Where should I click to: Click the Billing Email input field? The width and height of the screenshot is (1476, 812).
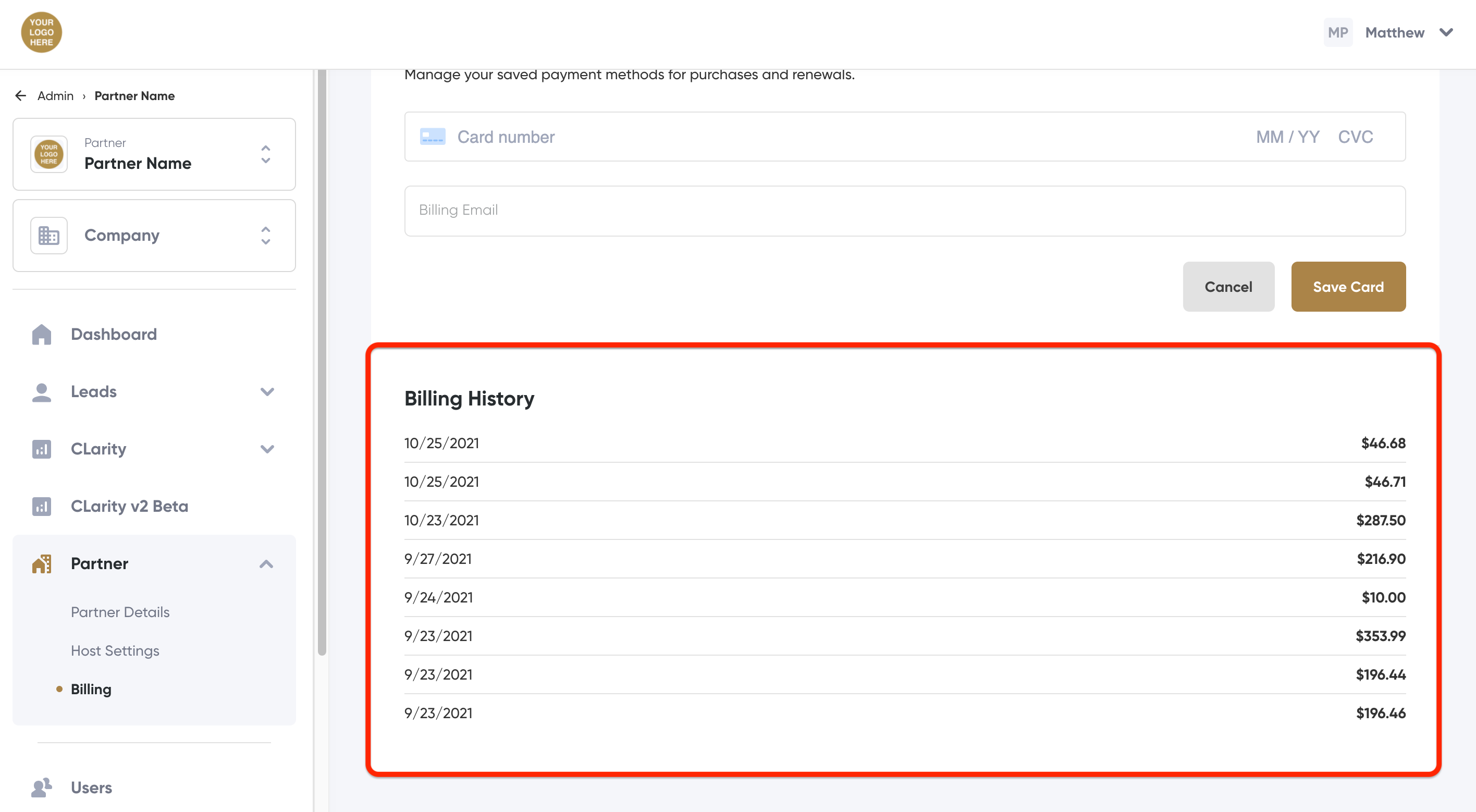coord(905,211)
